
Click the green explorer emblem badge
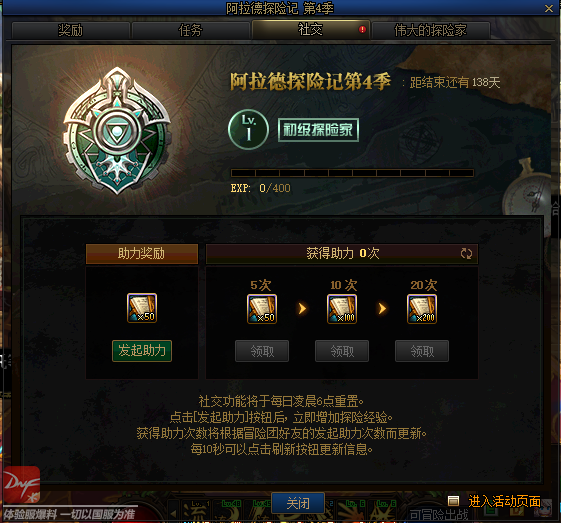point(117,131)
